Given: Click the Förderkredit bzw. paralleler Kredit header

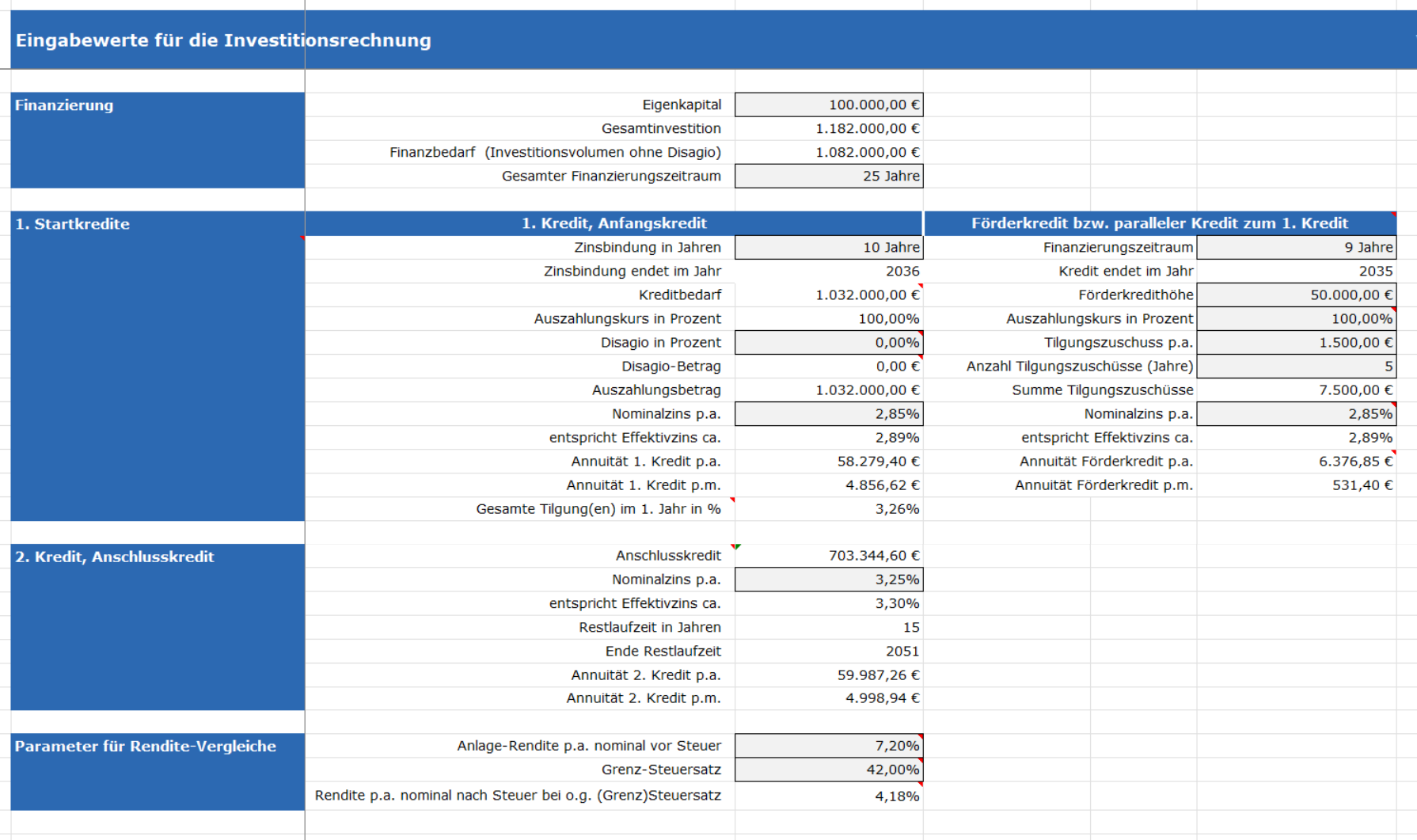Looking at the screenshot, I should (1160, 223).
